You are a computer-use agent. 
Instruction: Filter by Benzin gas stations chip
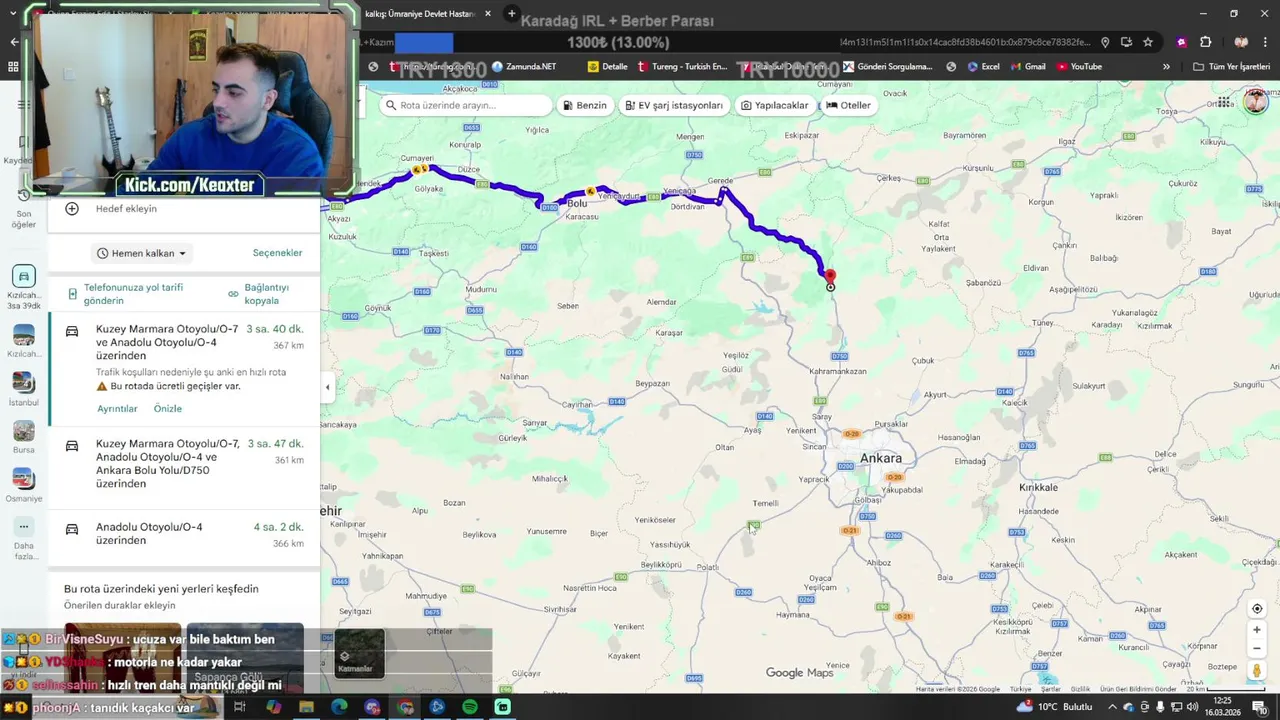585,105
